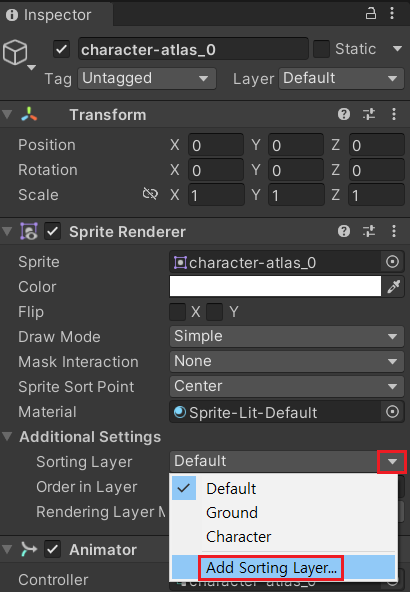Click the white Color swatch field

coord(275,287)
